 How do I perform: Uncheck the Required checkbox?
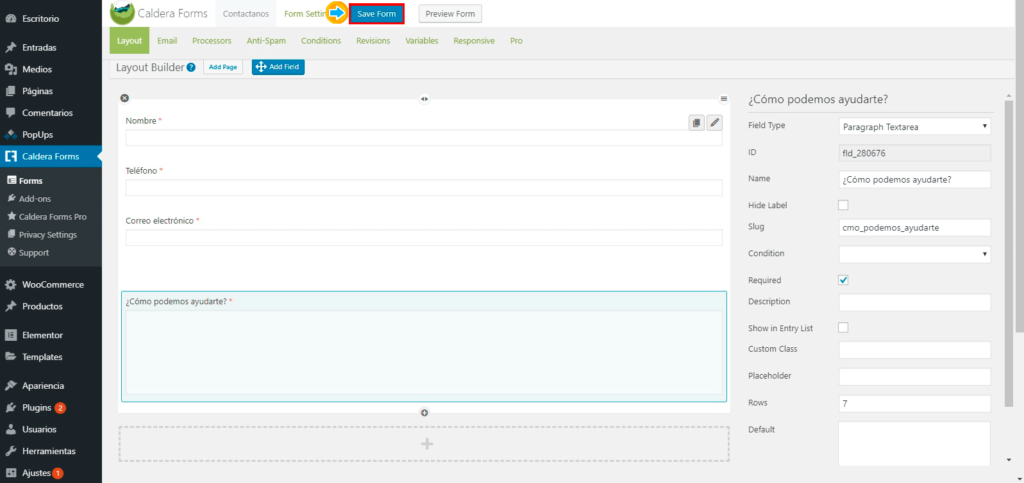(843, 280)
